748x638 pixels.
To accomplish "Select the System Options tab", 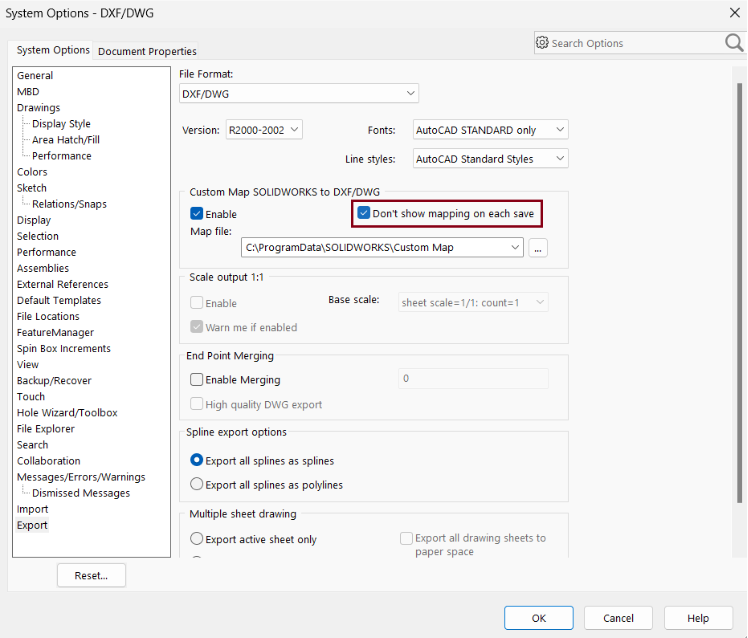I will [52, 50].
